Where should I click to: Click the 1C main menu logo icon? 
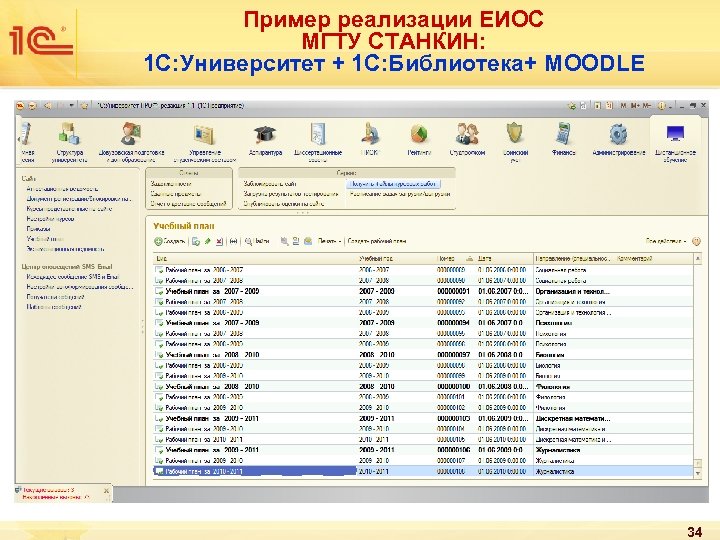[20, 106]
